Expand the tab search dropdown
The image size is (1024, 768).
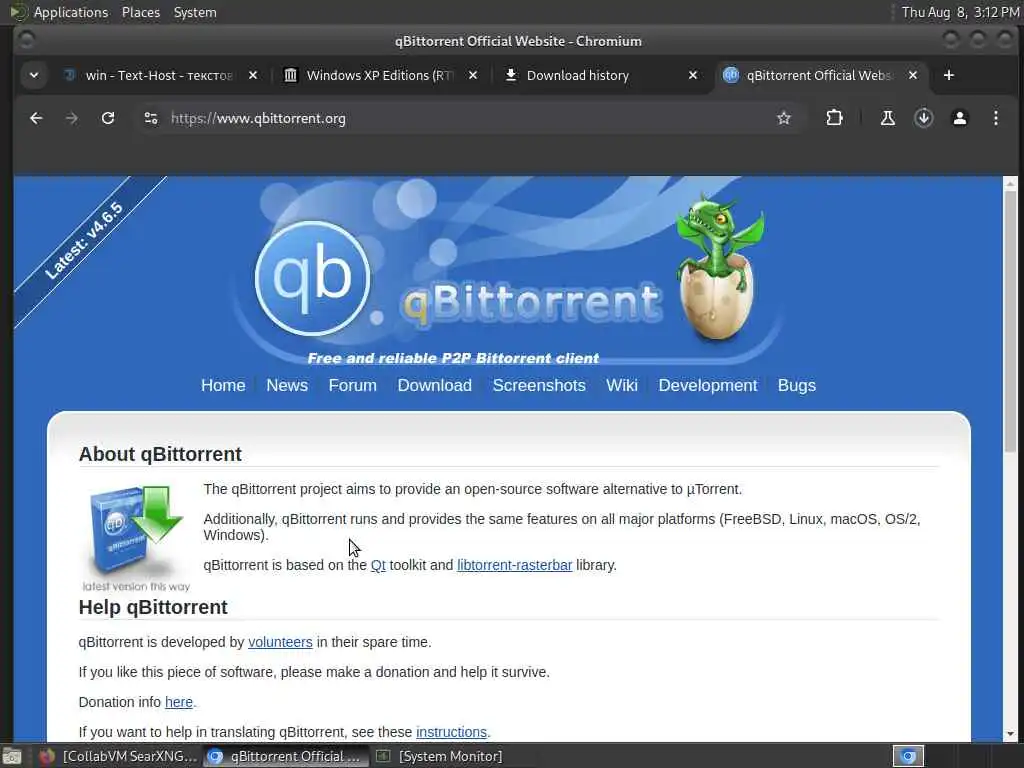pos(34,76)
